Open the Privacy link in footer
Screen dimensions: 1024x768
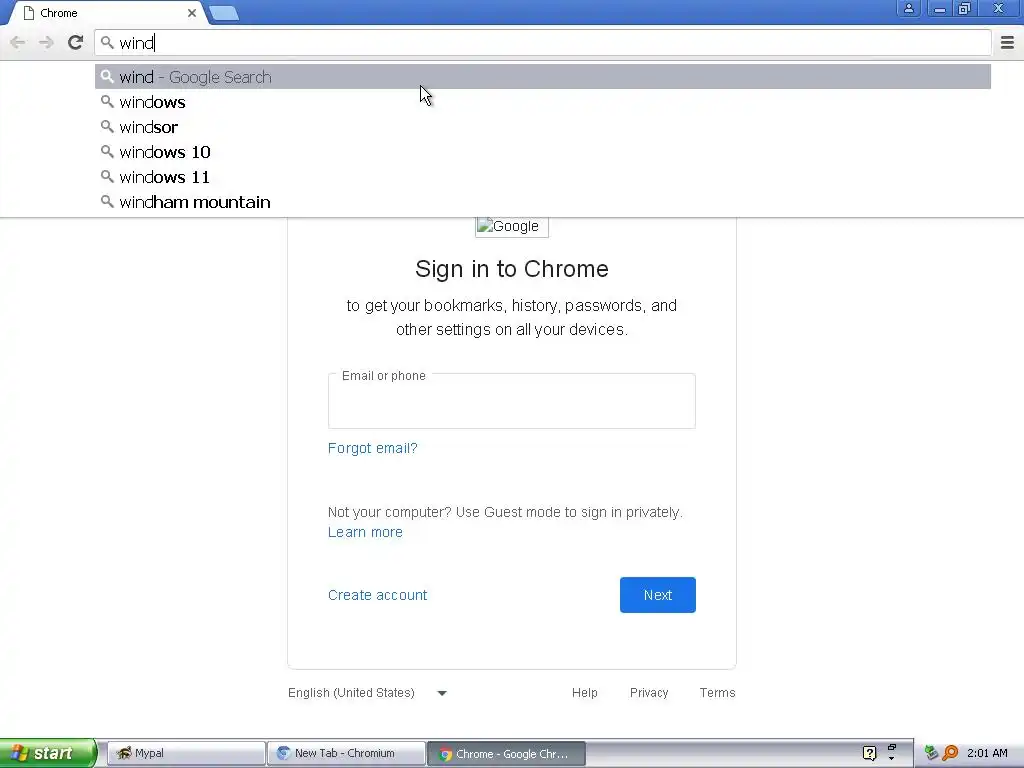[x=648, y=693]
